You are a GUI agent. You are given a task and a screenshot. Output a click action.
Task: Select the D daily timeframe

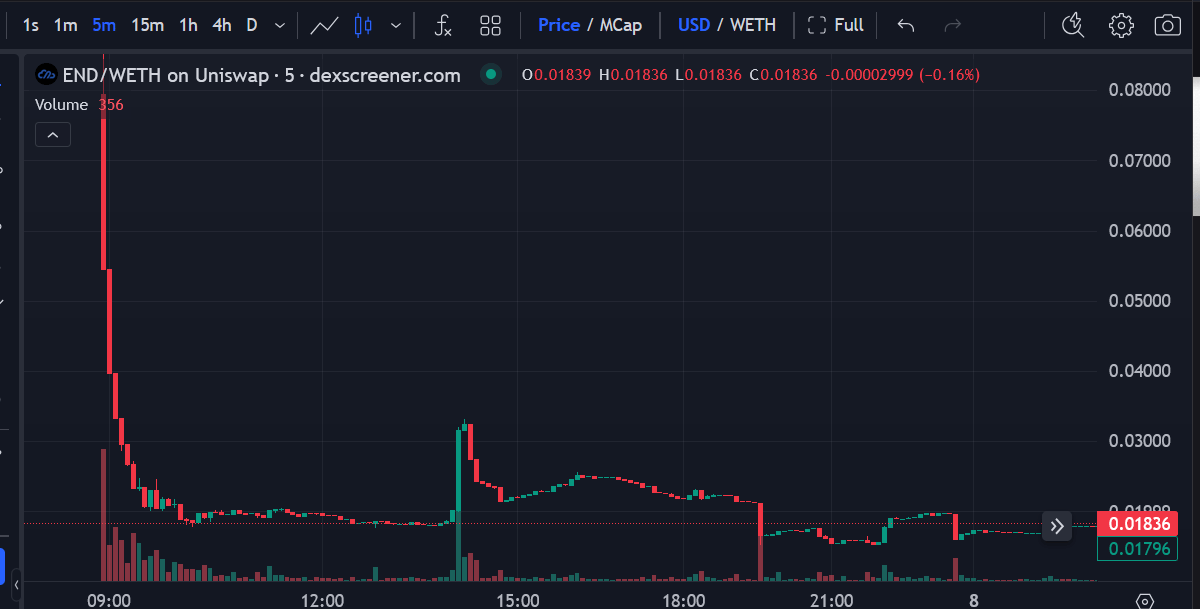tap(252, 25)
